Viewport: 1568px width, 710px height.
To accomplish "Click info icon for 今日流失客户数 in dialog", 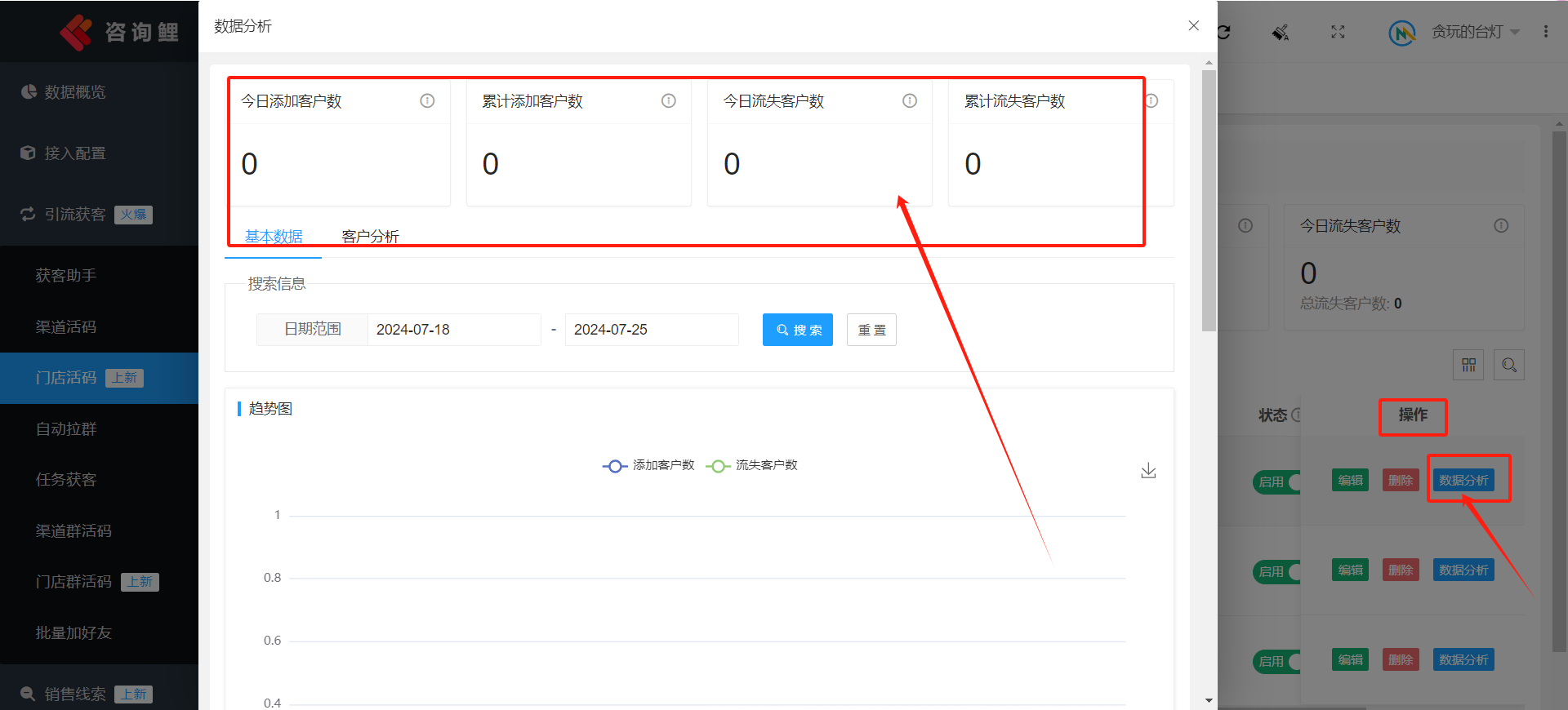I will [x=909, y=100].
